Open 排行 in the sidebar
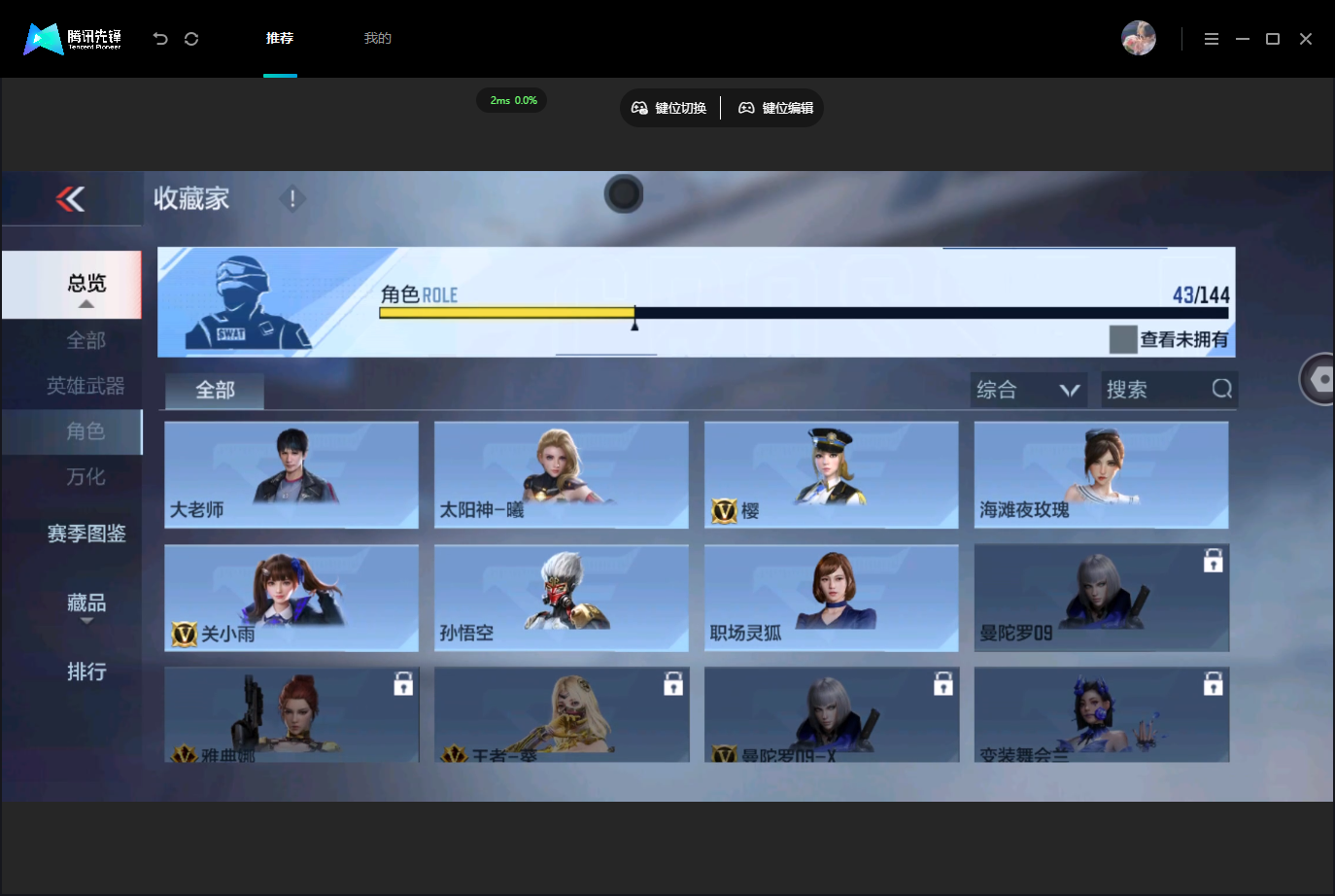1335x896 pixels. [x=86, y=672]
